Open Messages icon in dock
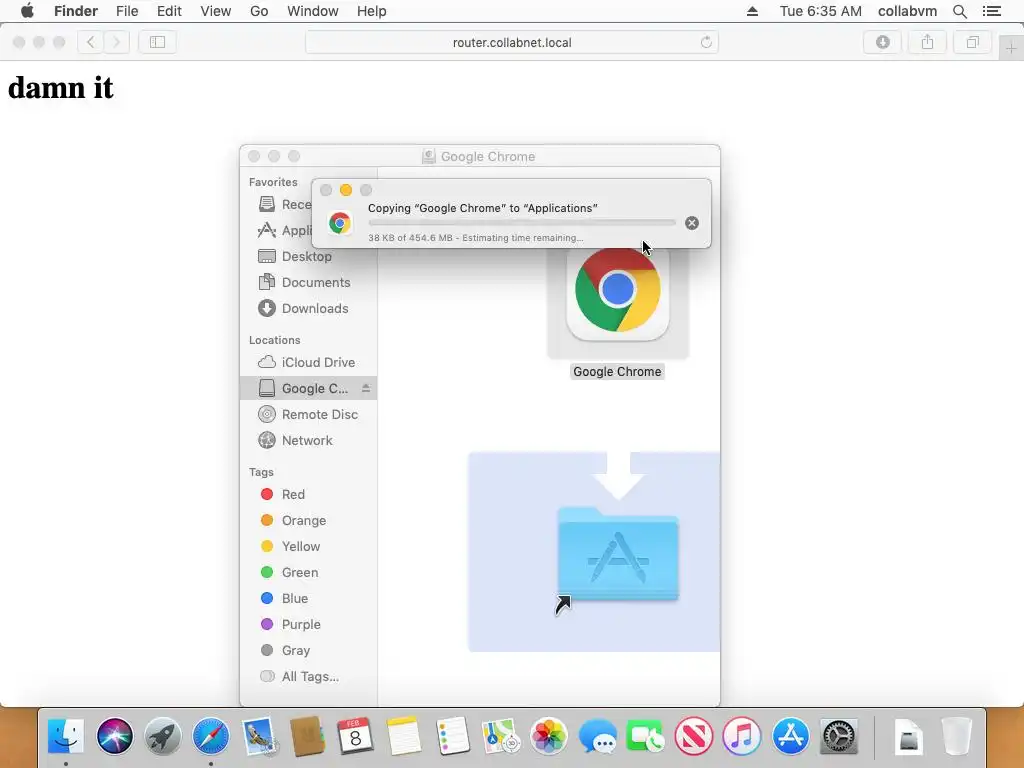Screen dimensions: 1024x768 (x=597, y=736)
